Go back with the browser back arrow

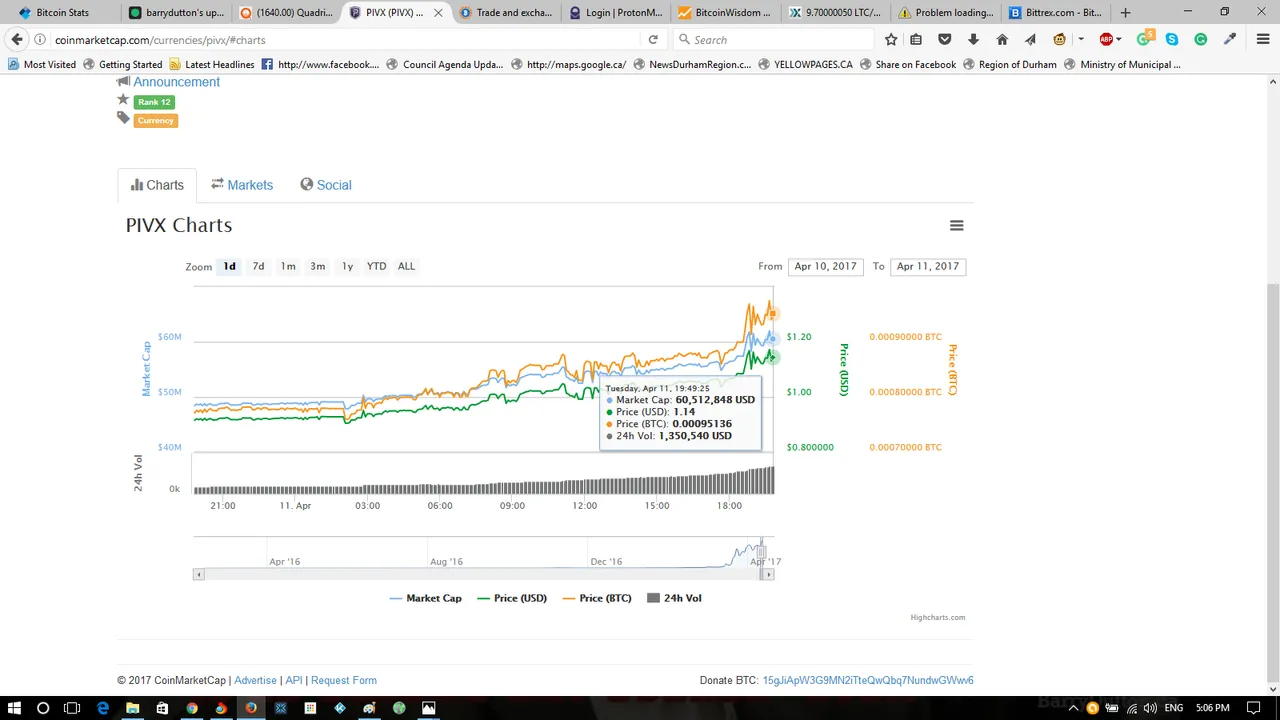click(17, 40)
